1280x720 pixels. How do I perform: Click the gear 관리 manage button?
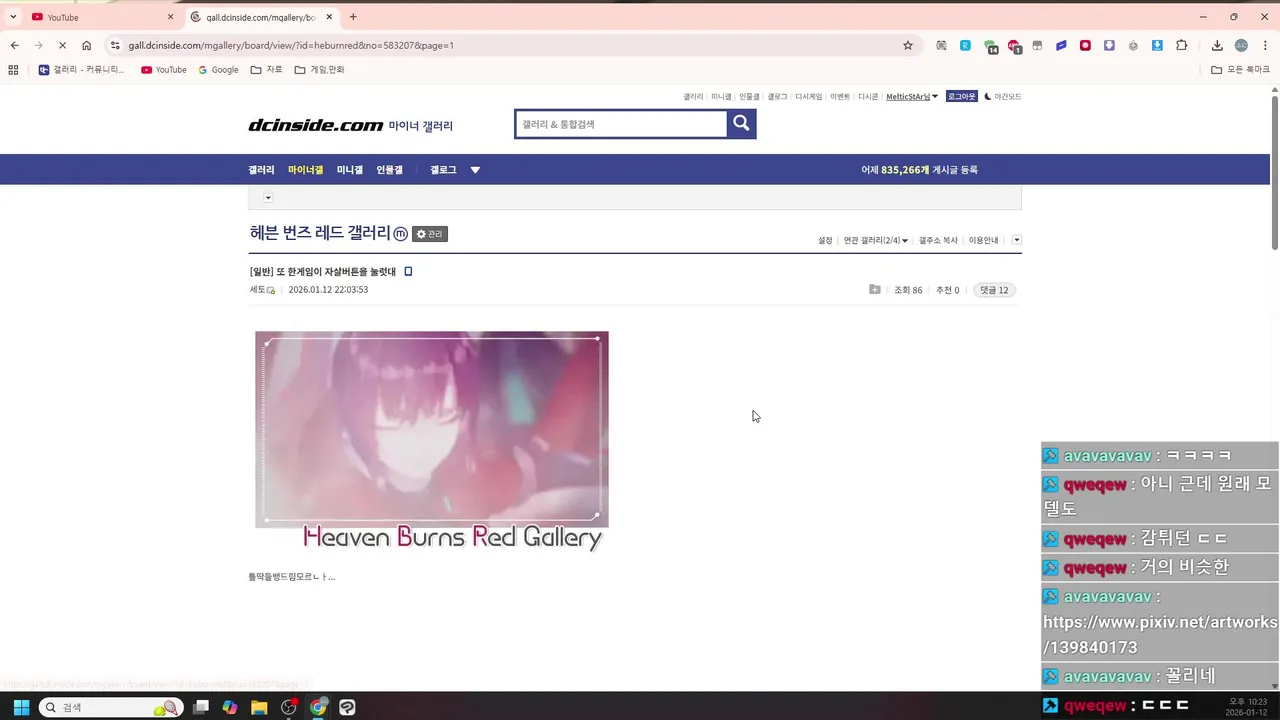pos(430,234)
